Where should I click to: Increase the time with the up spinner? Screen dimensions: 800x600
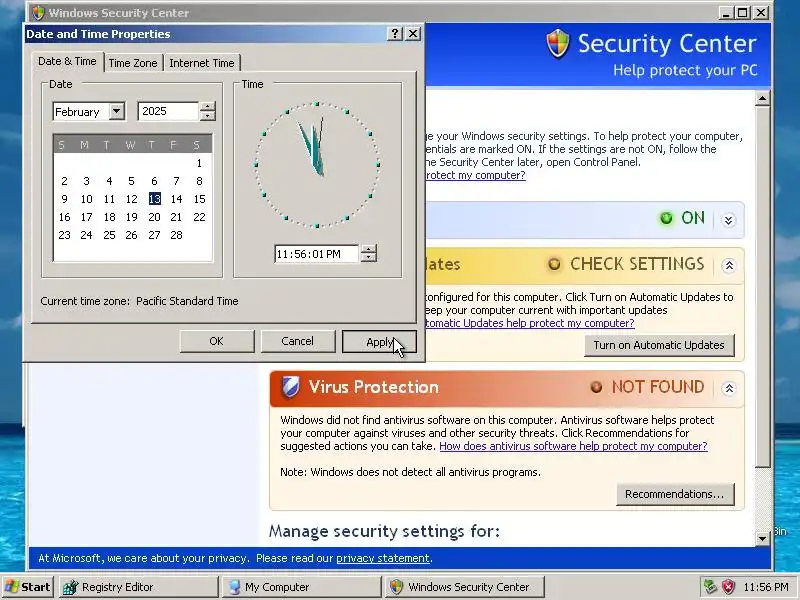pos(368,249)
